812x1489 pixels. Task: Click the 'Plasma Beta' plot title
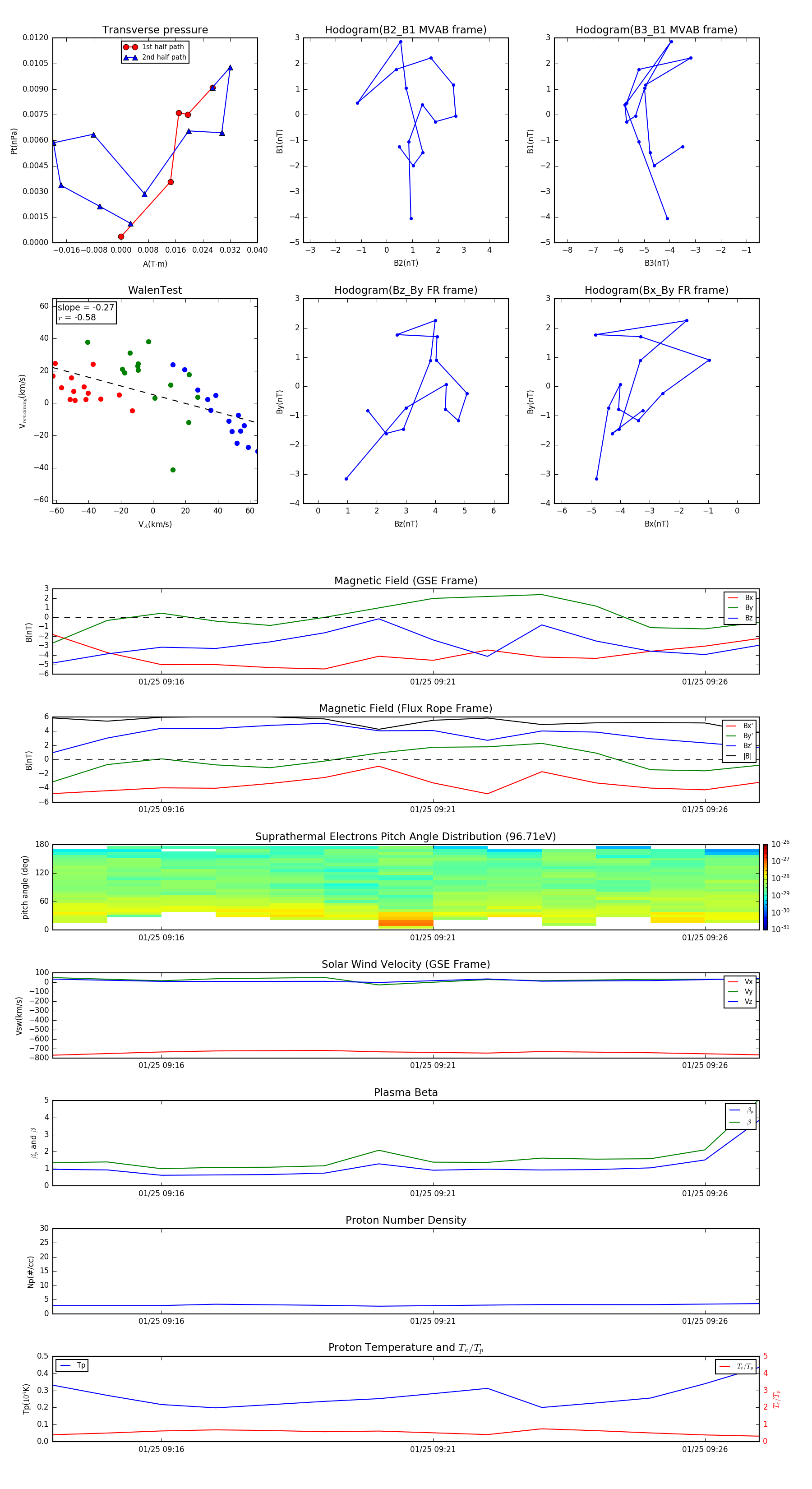point(406,1092)
